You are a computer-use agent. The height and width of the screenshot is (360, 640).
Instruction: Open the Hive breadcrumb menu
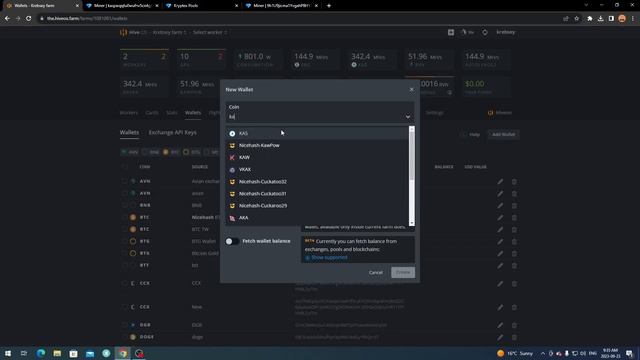pyautogui.click(x=133, y=32)
